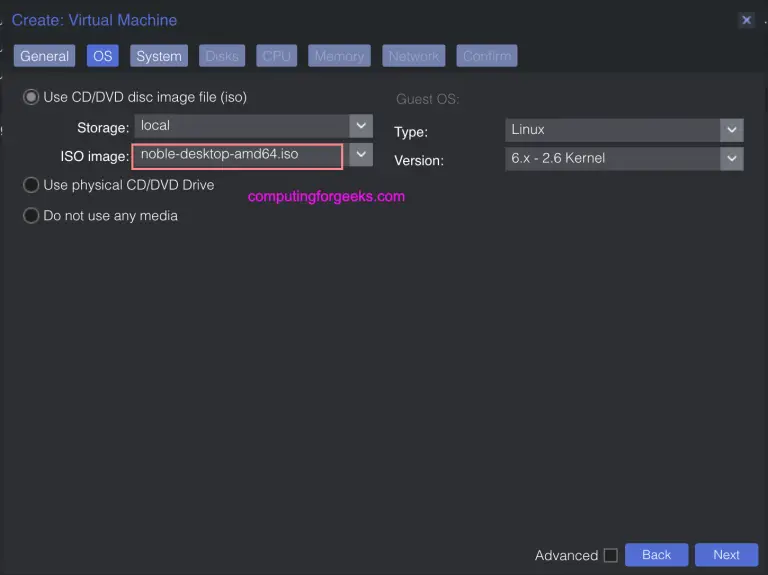
Task: Select Do not use any media
Action: tap(31, 215)
